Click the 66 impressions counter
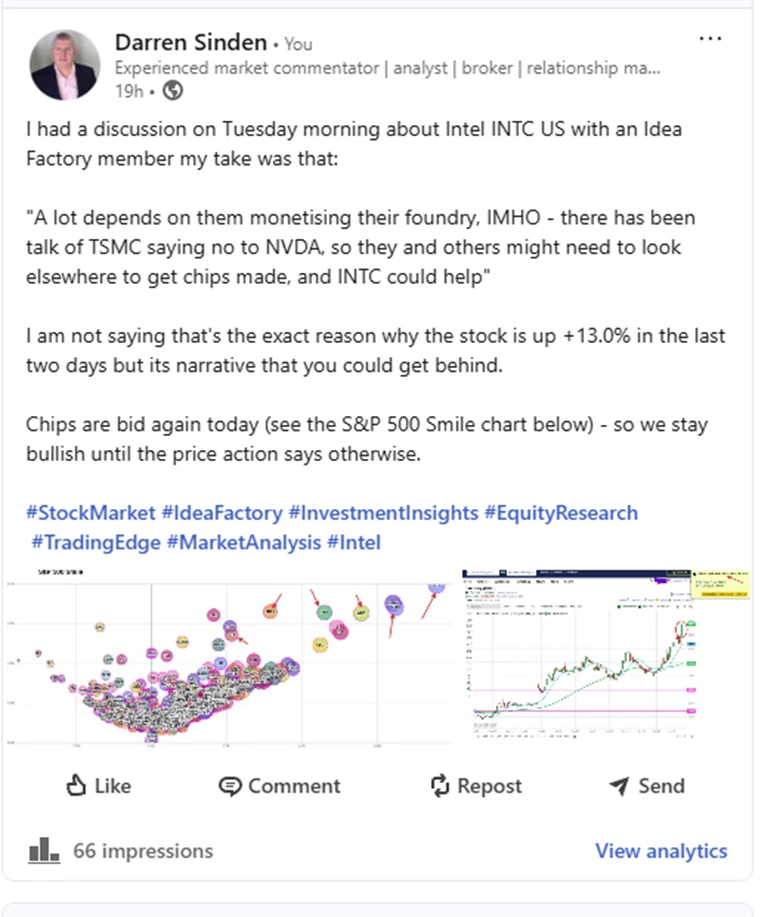 pyautogui.click(x=144, y=851)
